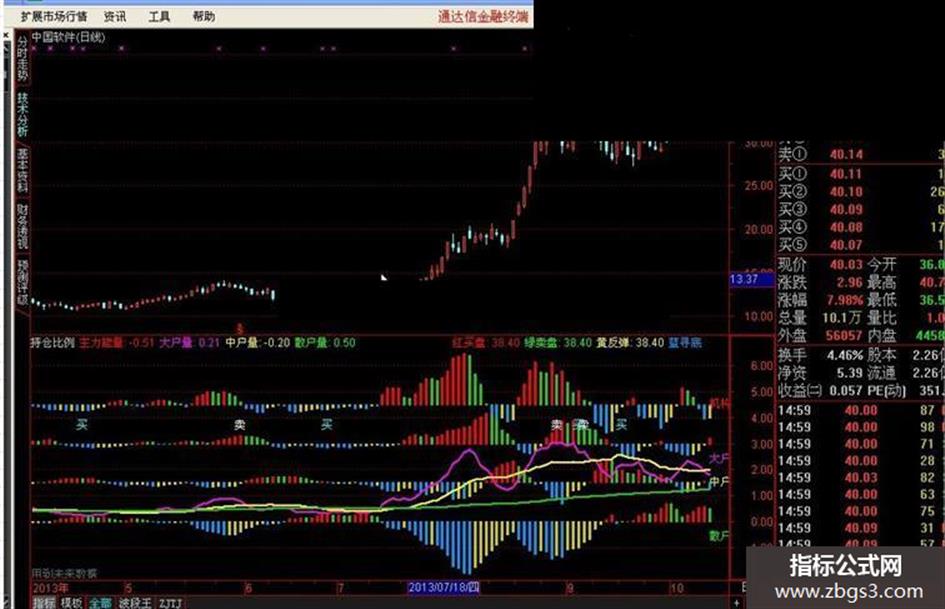Viewport: 945px width, 609px height.
Task: Click the 涨跌 value 2.96
Action: point(850,282)
